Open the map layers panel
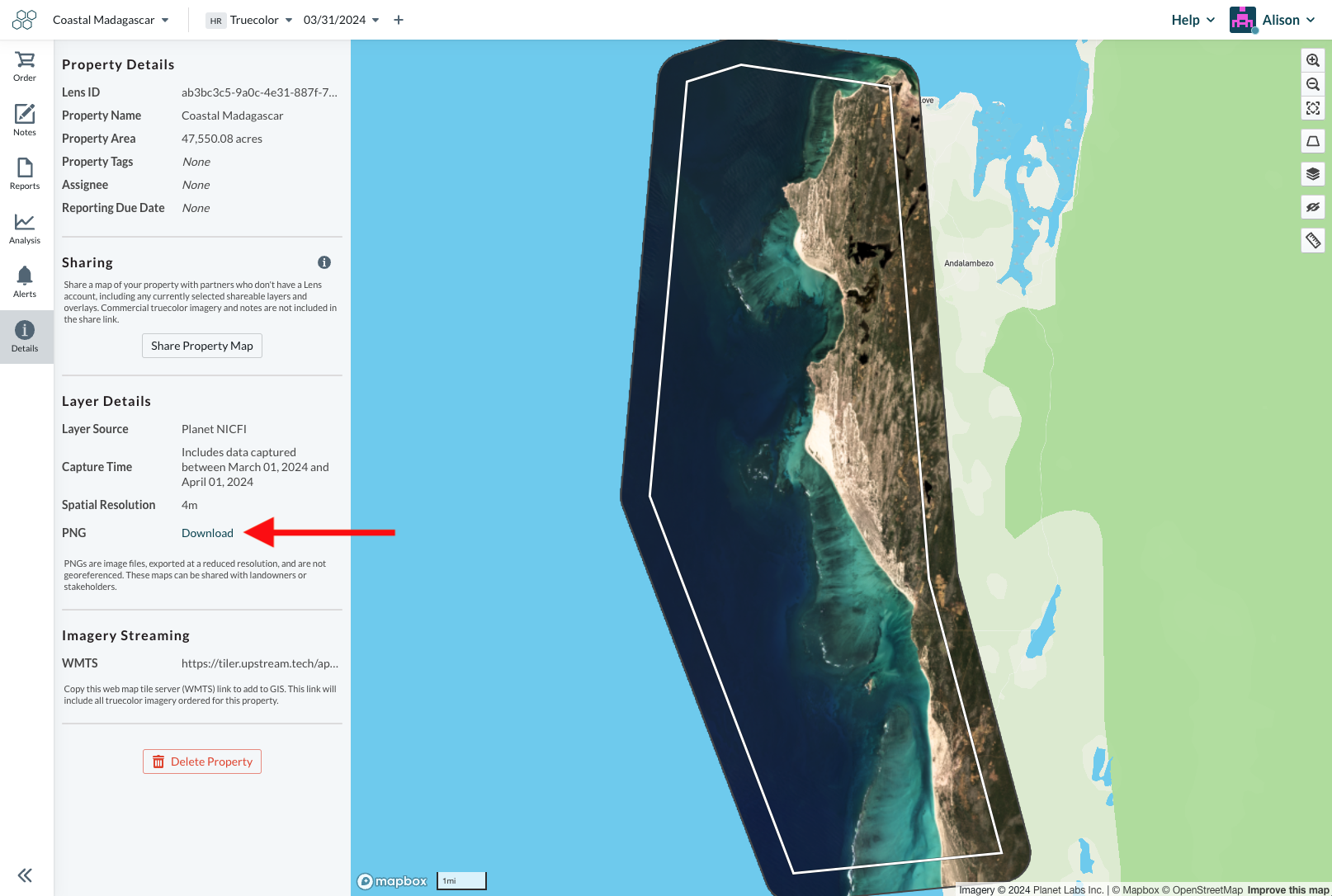The width and height of the screenshot is (1332, 896). pos(1312,174)
